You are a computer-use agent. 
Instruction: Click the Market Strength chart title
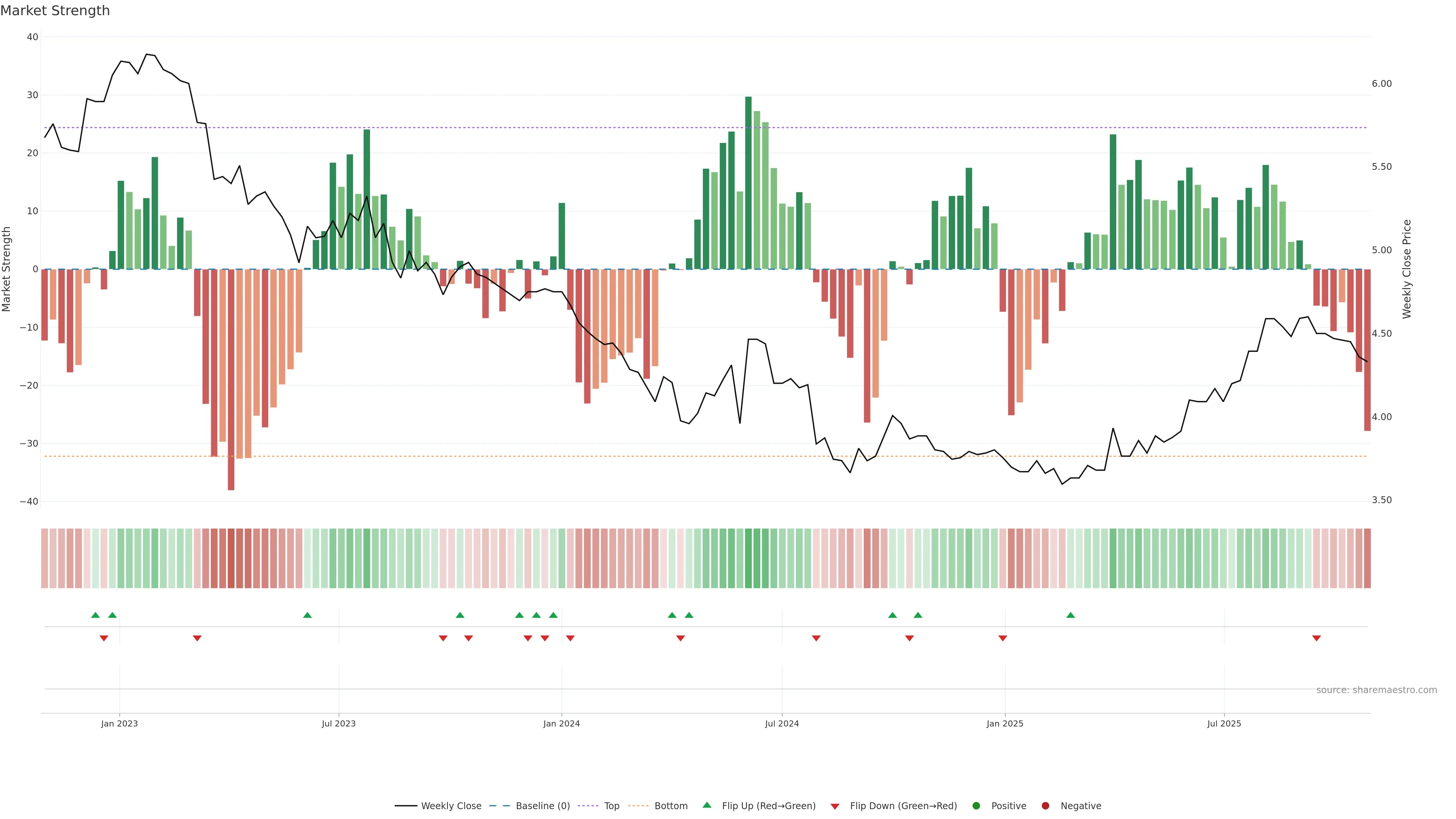pos(55,11)
